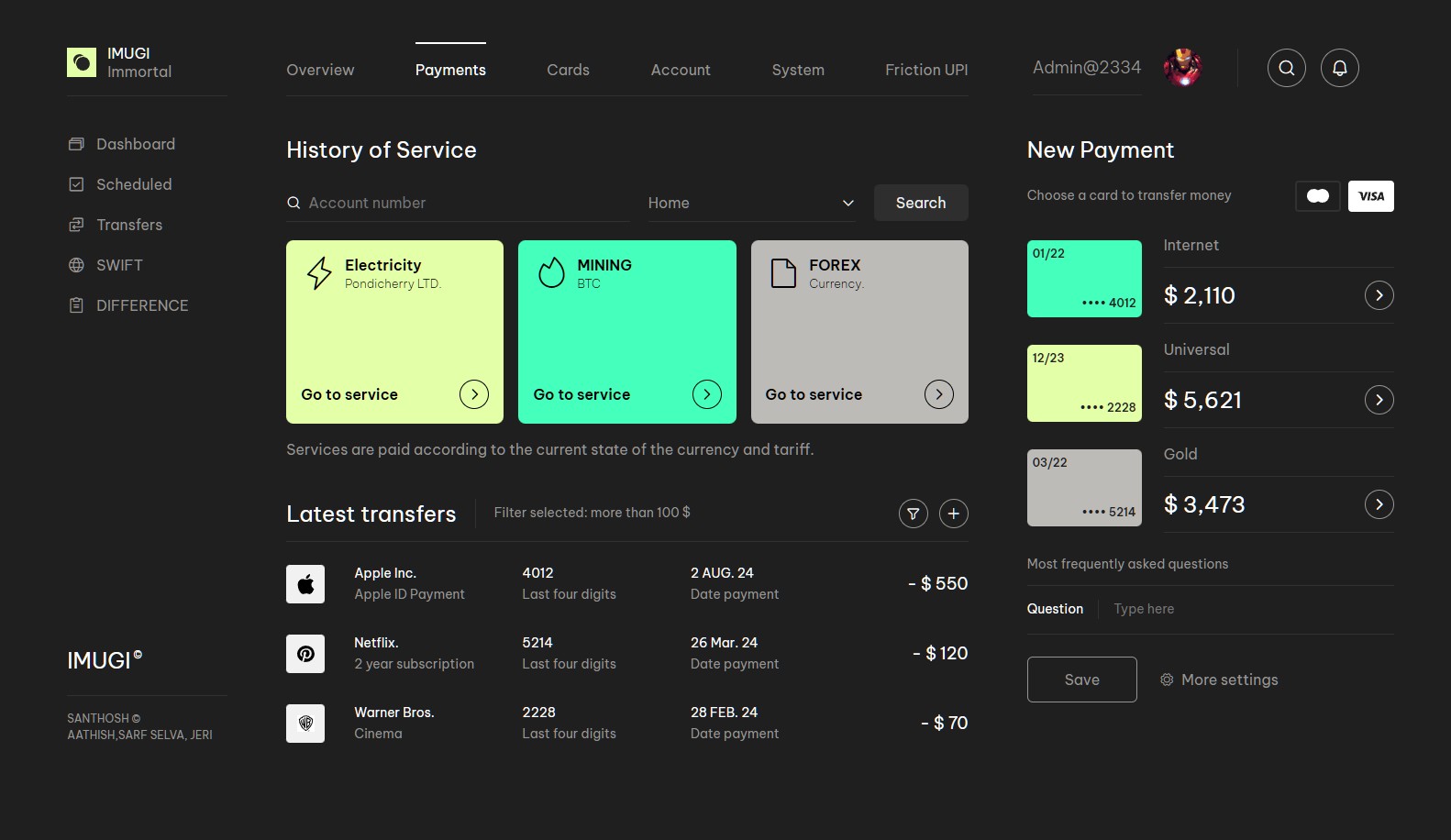The image size is (1451, 840).
Task: Select the green card ending in 4012
Action: pyautogui.click(x=1084, y=279)
